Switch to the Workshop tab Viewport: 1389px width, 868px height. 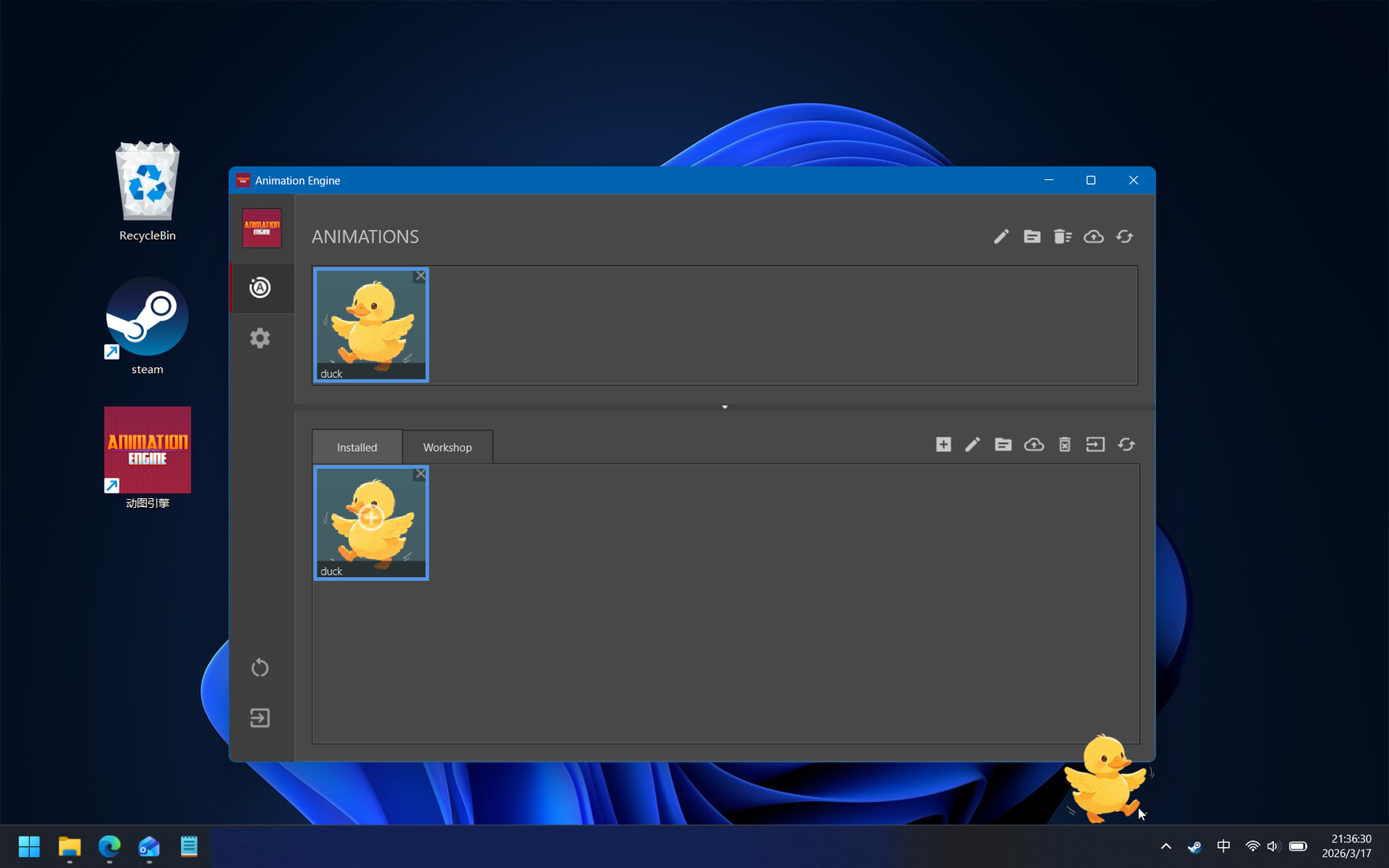click(x=447, y=447)
